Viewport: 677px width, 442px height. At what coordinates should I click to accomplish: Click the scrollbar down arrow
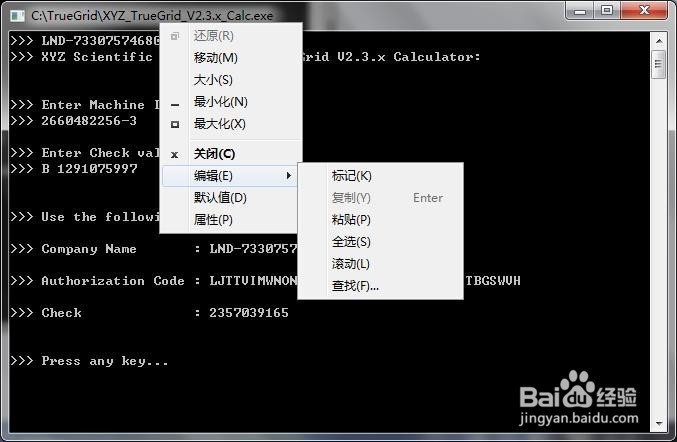(659, 423)
